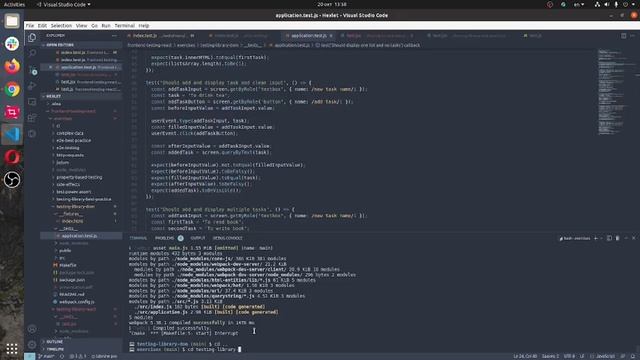Launch Google Chrome from the dock
This screenshot has height=360, width=640.
[x=12, y=89]
